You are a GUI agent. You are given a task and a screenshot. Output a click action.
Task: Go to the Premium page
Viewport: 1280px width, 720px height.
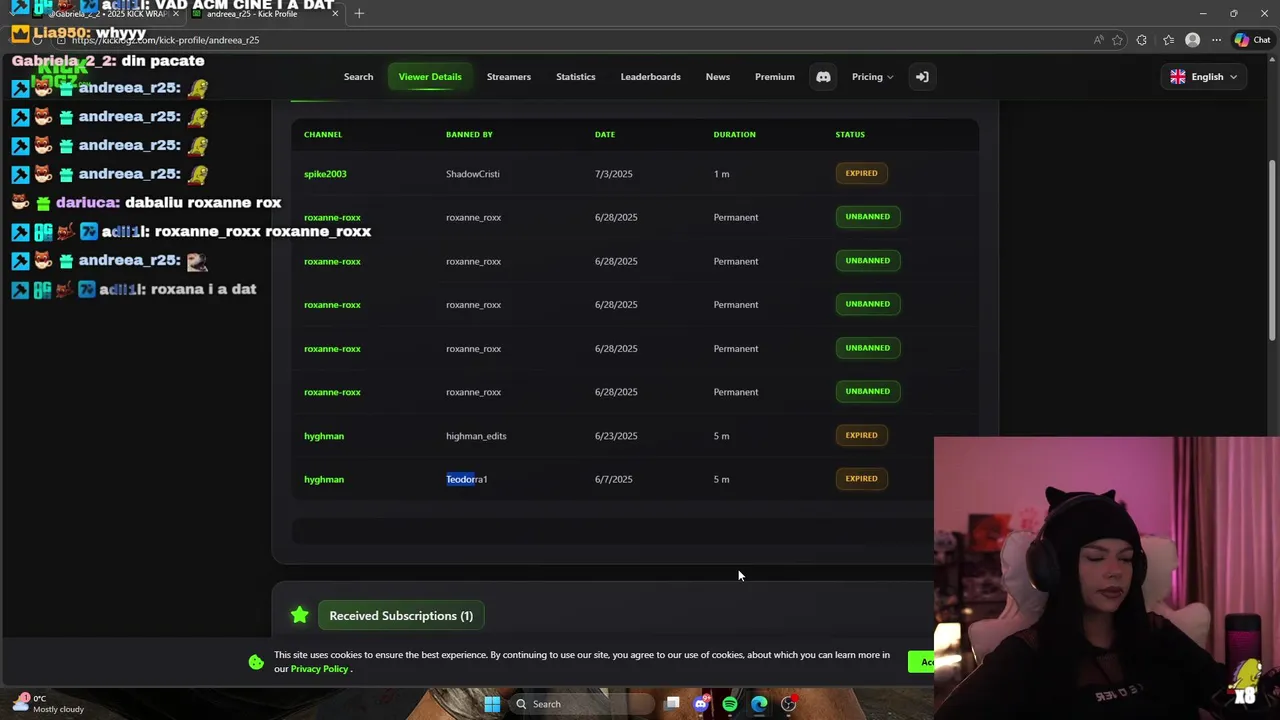(x=774, y=77)
